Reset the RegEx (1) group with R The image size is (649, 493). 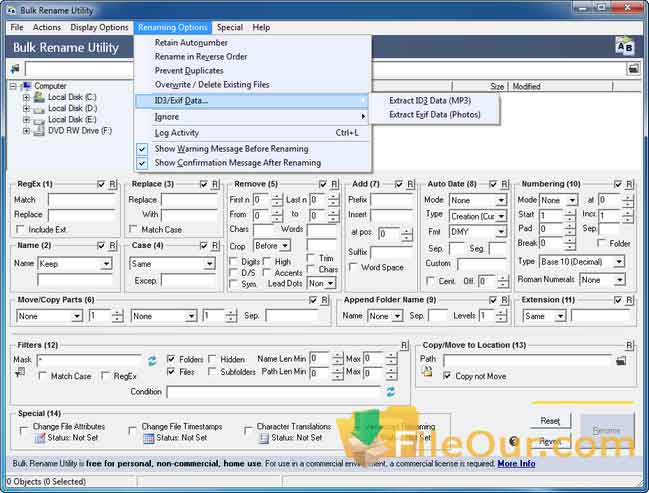coord(113,184)
